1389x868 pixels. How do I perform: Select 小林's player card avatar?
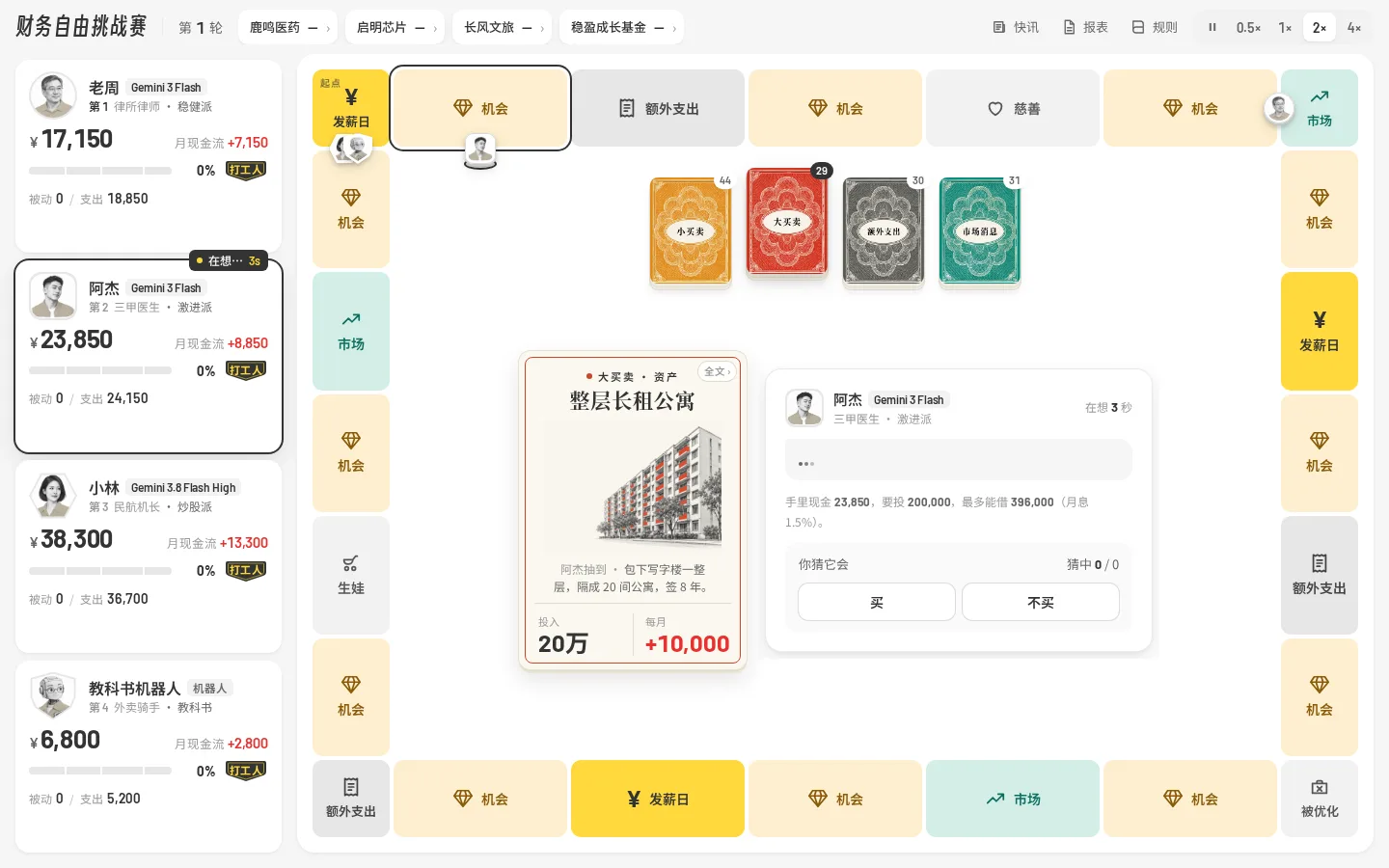tap(53, 496)
